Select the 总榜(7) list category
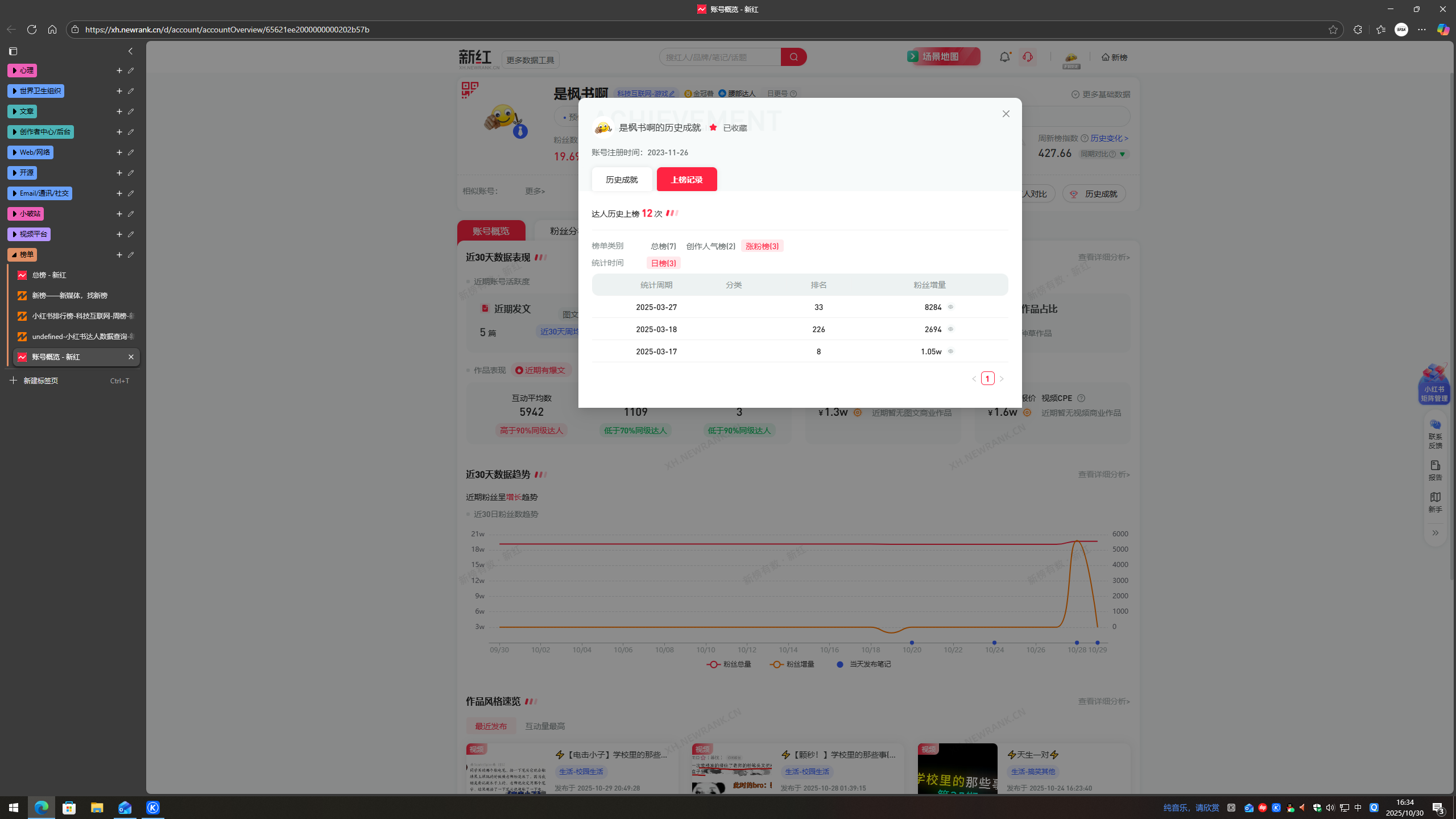The width and height of the screenshot is (1456, 819). (x=663, y=246)
